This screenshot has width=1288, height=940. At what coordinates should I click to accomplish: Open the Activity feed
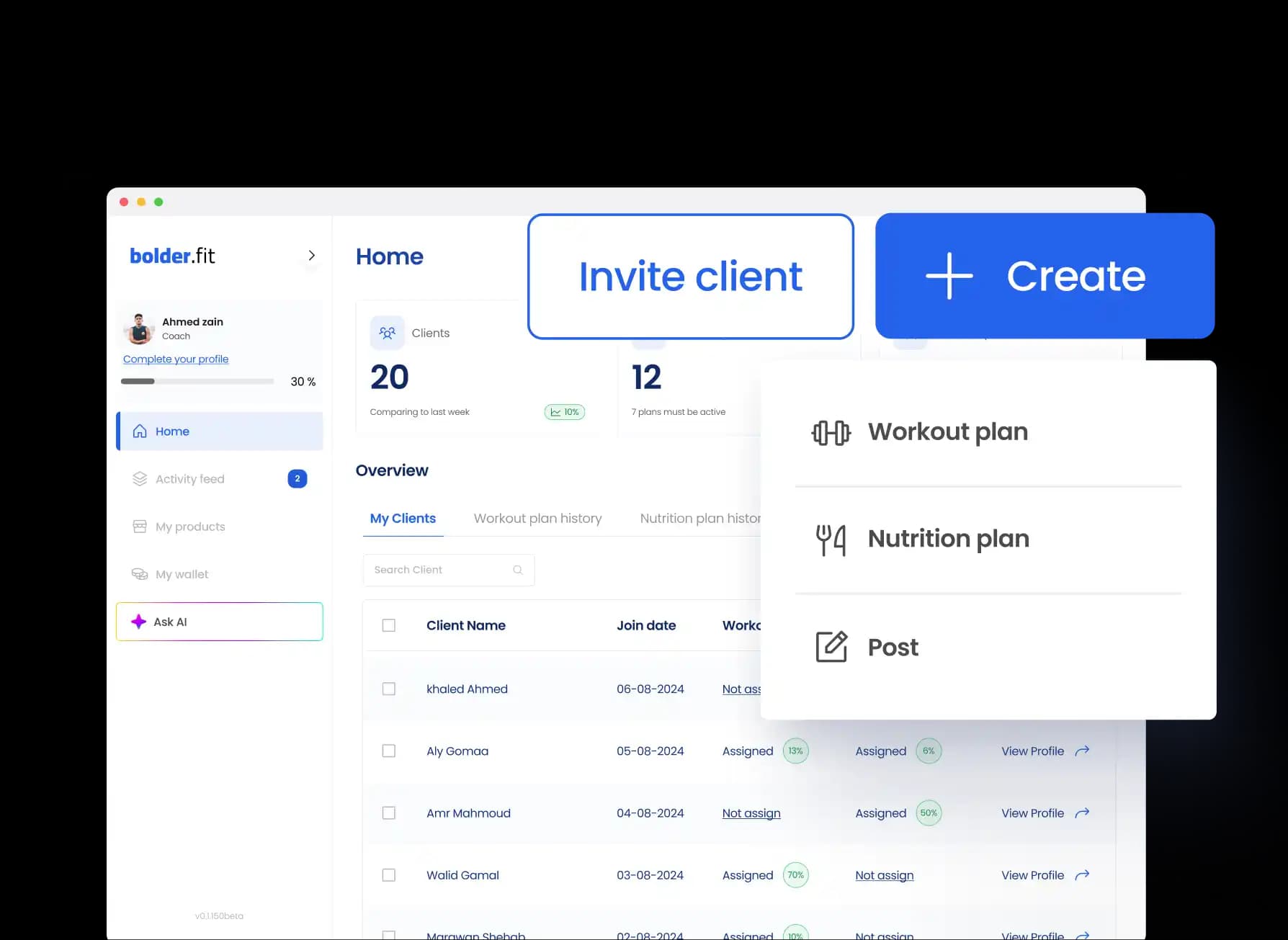pos(190,478)
